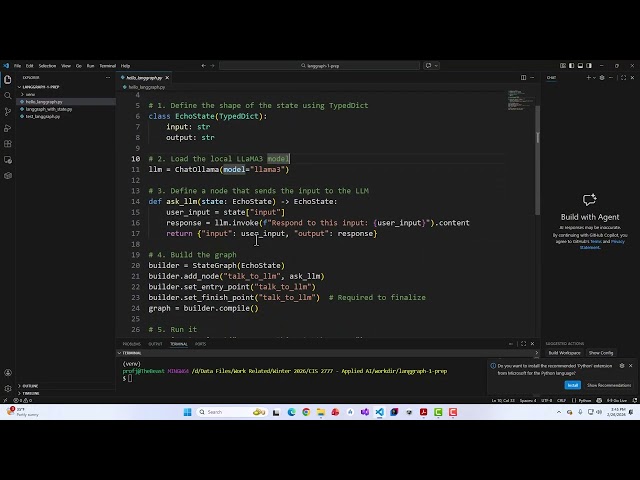
Task: Open the Terms link in chat panel
Action: point(596,242)
